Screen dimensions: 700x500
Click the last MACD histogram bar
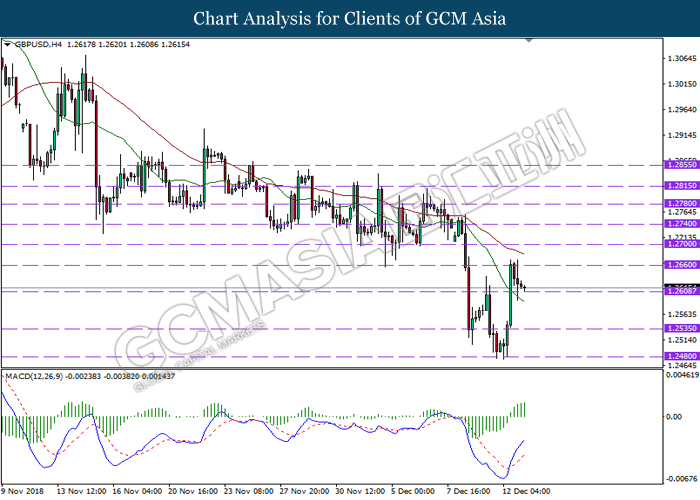(x=525, y=409)
